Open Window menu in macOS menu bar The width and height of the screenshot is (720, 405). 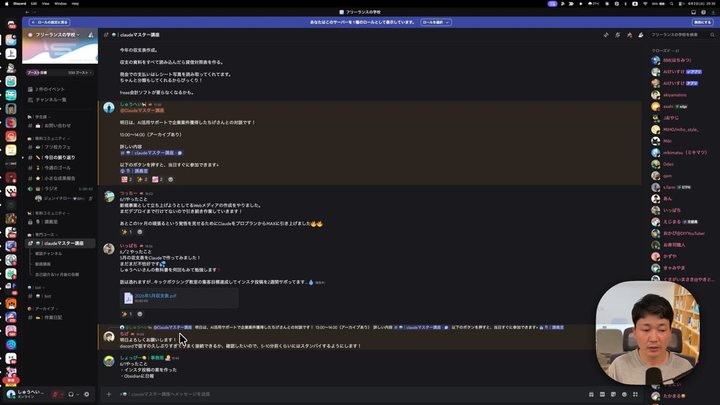point(60,3)
